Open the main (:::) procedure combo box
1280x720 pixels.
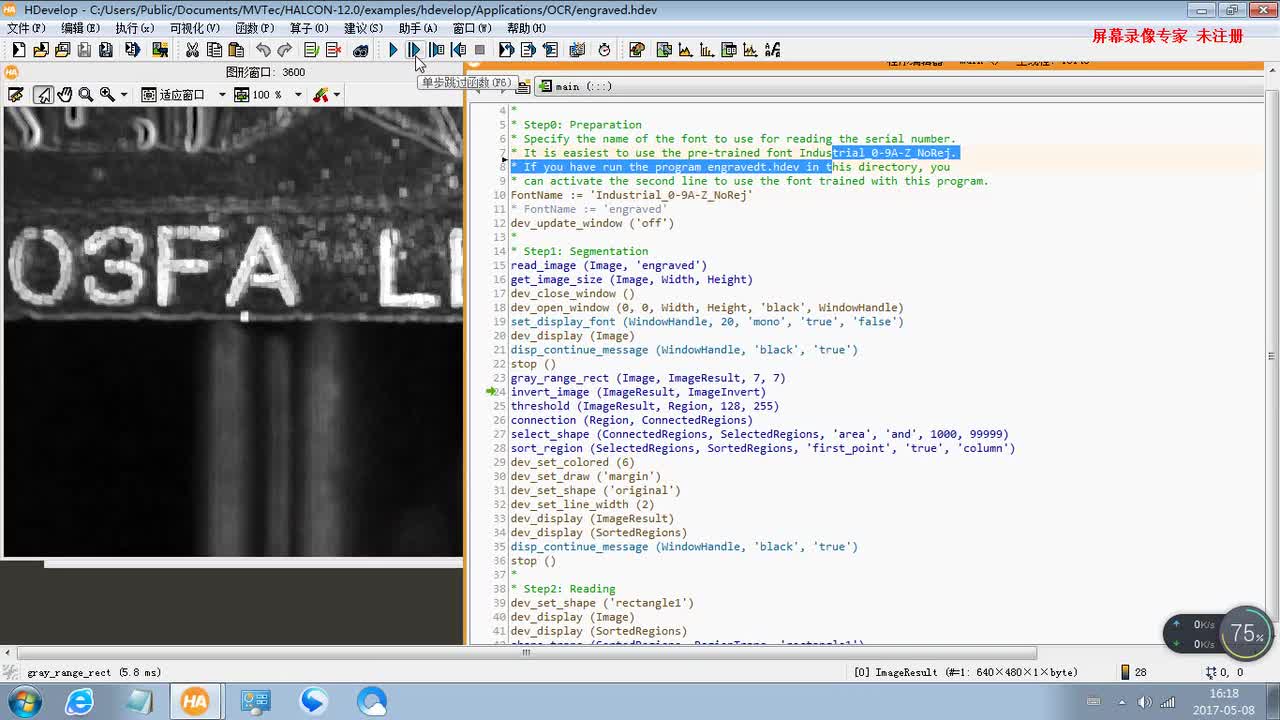pyautogui.click(x=898, y=87)
